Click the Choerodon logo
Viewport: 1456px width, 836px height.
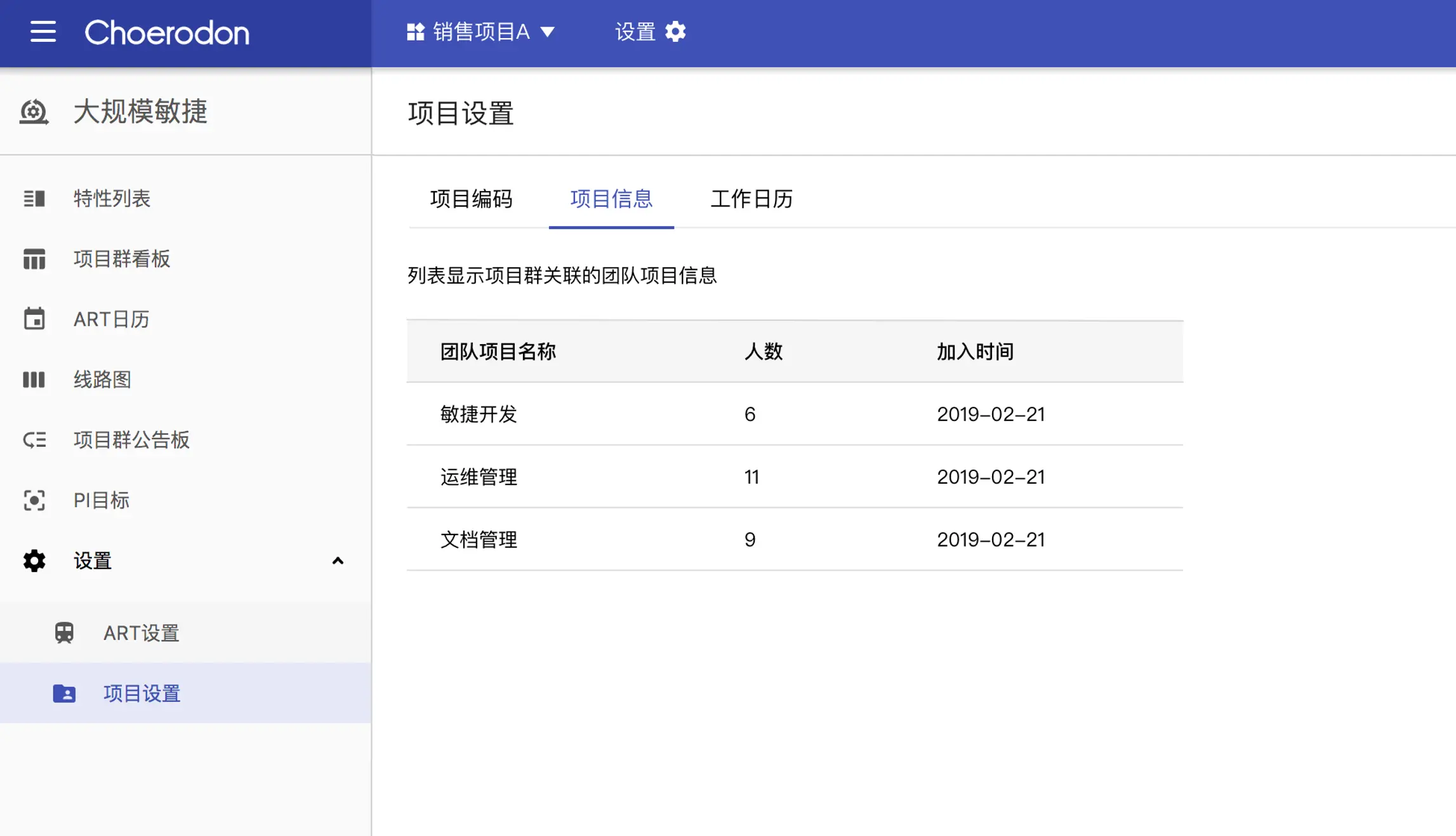(x=167, y=33)
